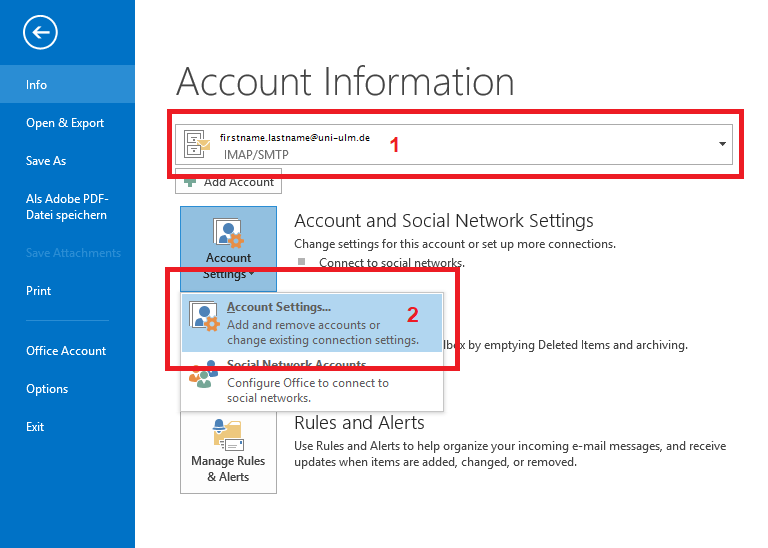Click the Account Settings dropdown button

coord(228,249)
